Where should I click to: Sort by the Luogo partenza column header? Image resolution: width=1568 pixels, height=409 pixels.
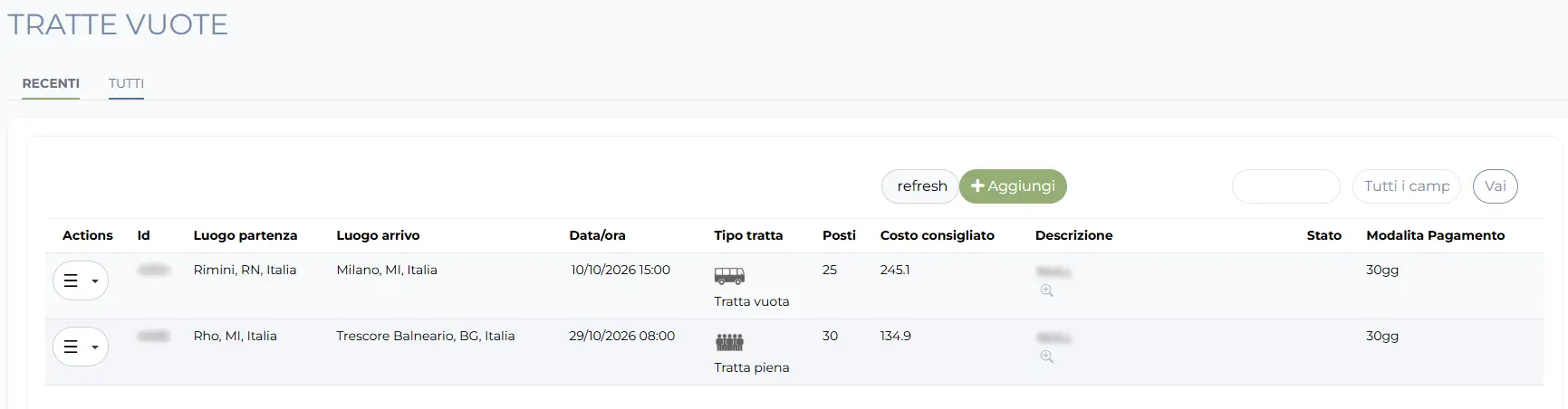coord(245,235)
